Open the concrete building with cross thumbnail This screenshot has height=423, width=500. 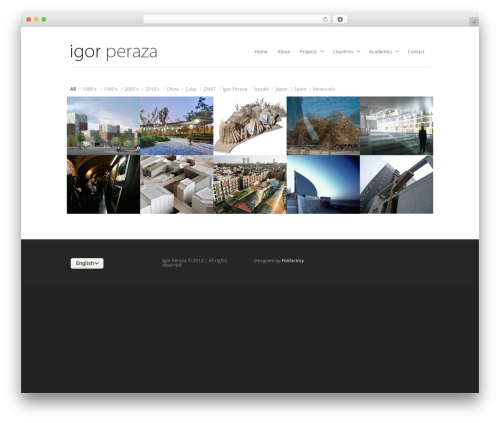[397, 184]
